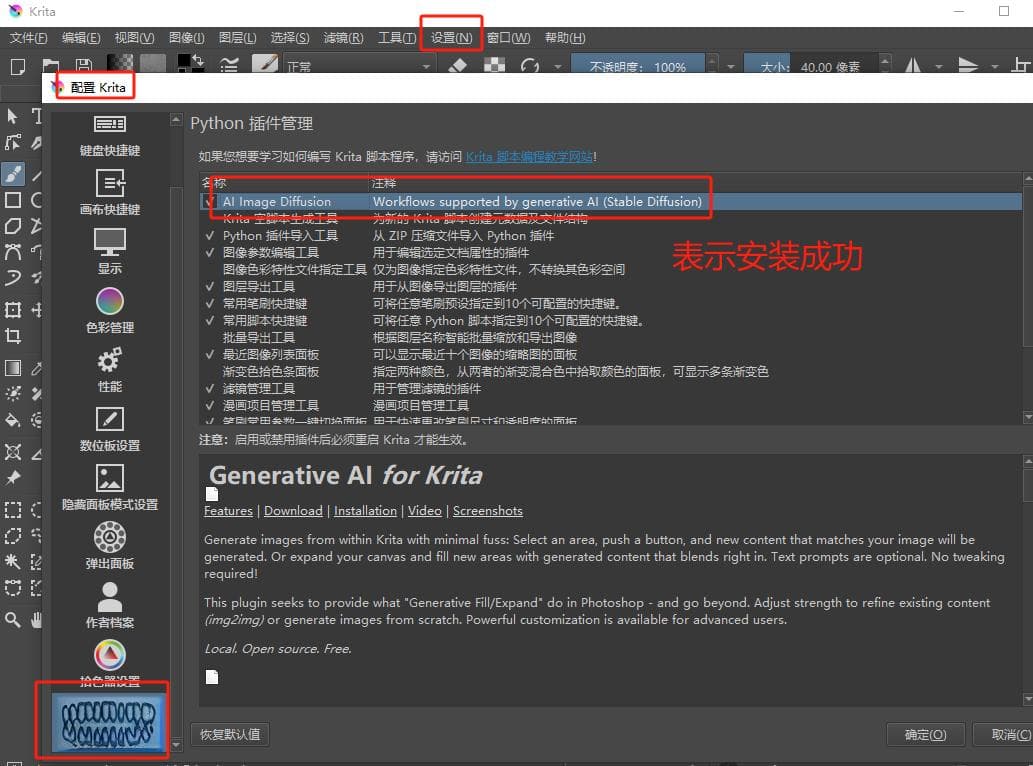Click the horizontal mirror tool icon
The width and height of the screenshot is (1033, 766).
coord(912,66)
